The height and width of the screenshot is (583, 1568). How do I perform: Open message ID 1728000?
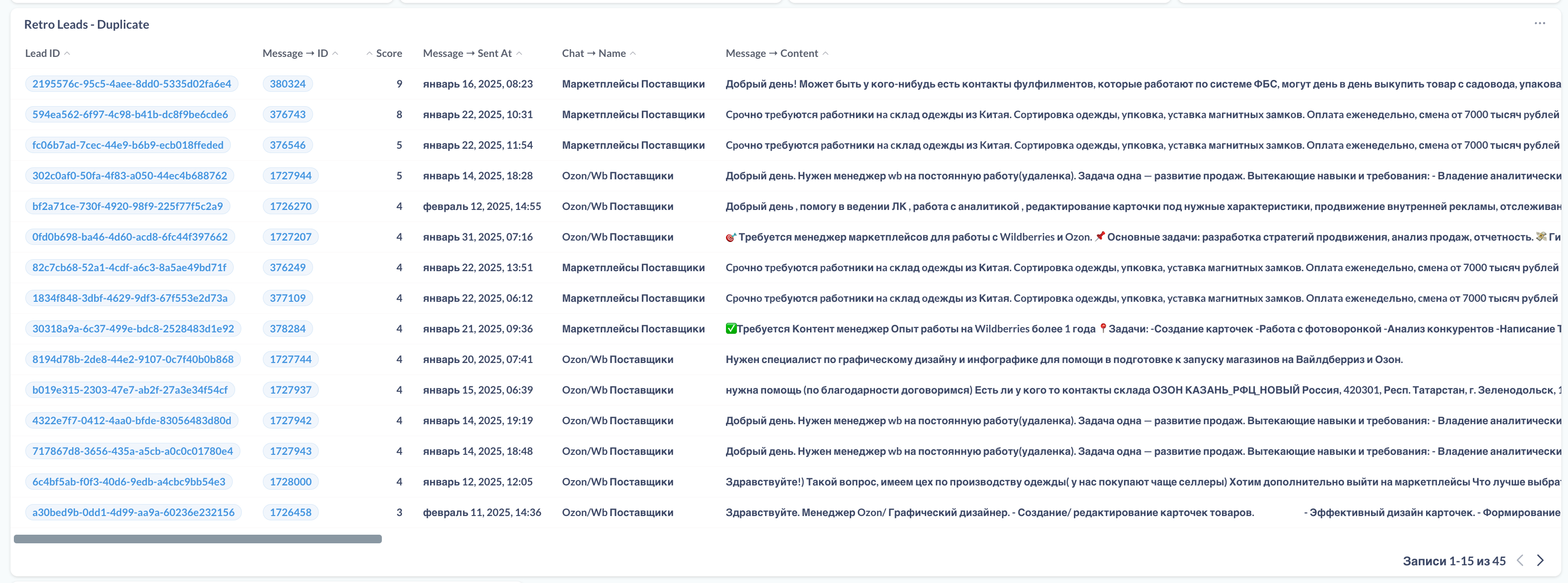(291, 481)
